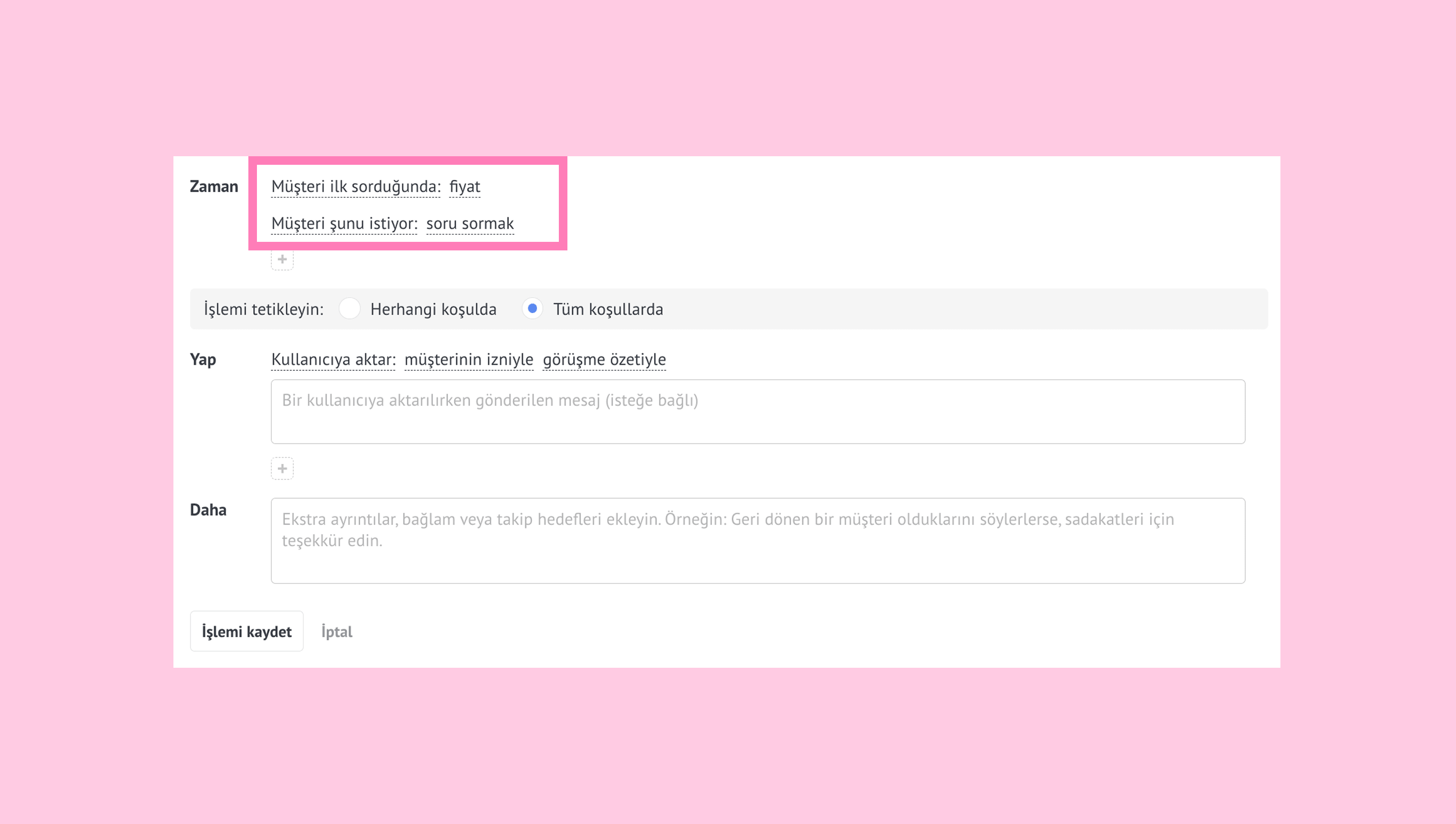Click the 'Yap' section label
Image resolution: width=1456 pixels, height=824 pixels.
pos(203,360)
